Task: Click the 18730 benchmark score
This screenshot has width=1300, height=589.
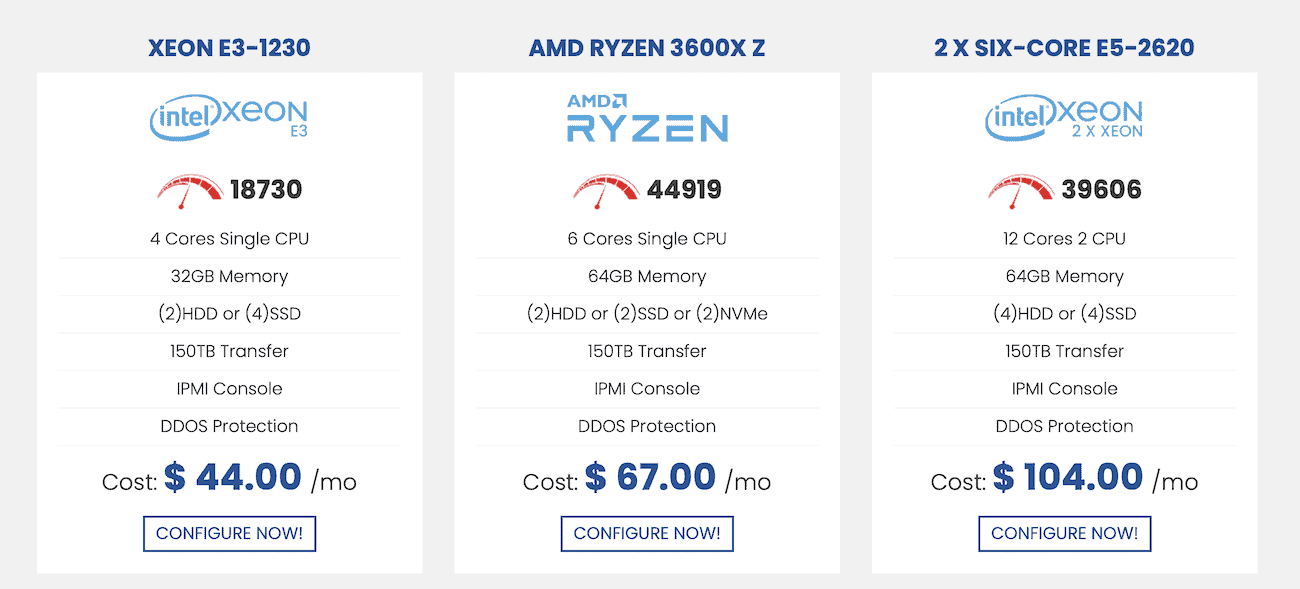Action: [266, 190]
